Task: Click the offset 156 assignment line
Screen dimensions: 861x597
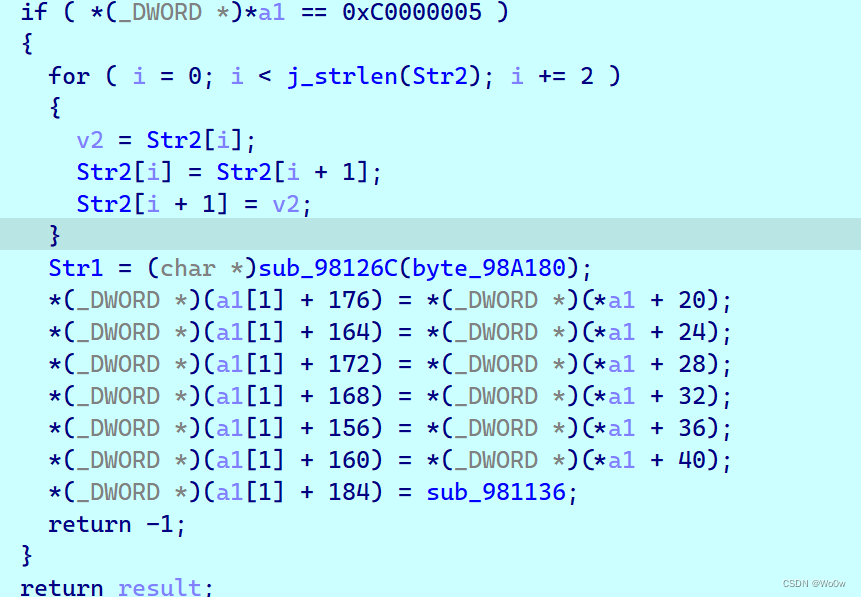Action: pos(390,428)
